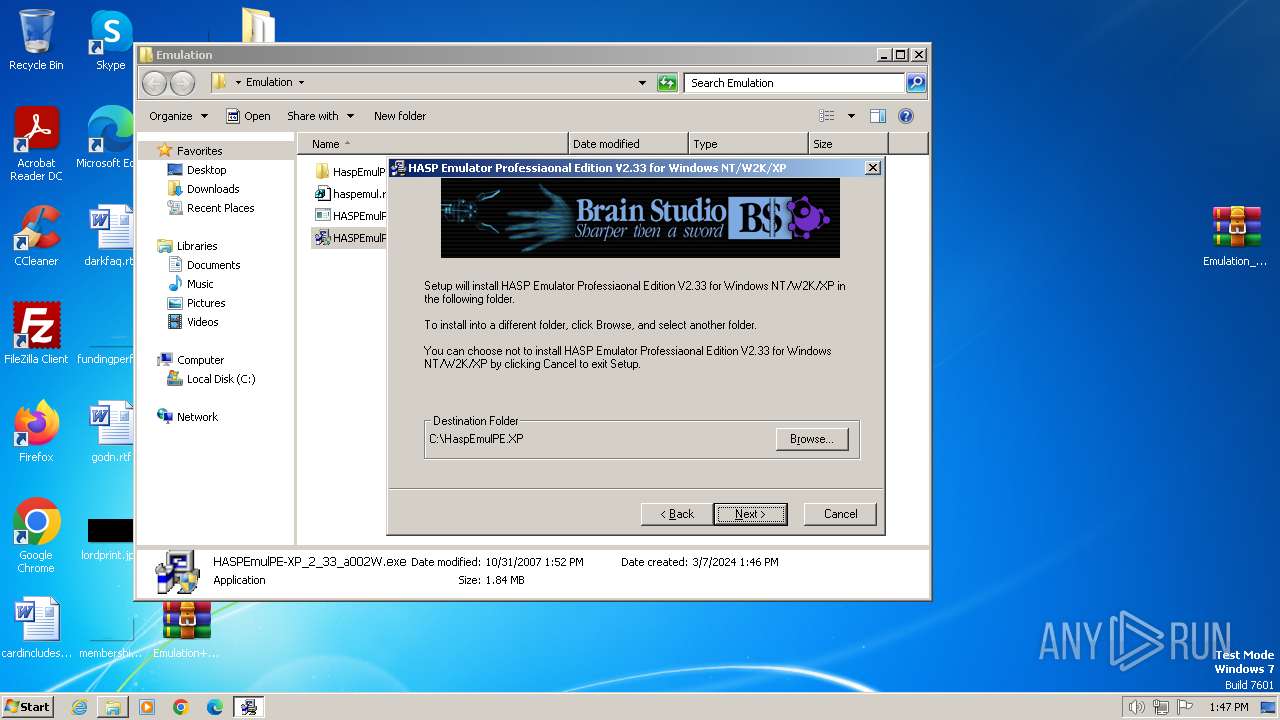Open Emulation+ archive on desktop

pyautogui.click(x=186, y=630)
